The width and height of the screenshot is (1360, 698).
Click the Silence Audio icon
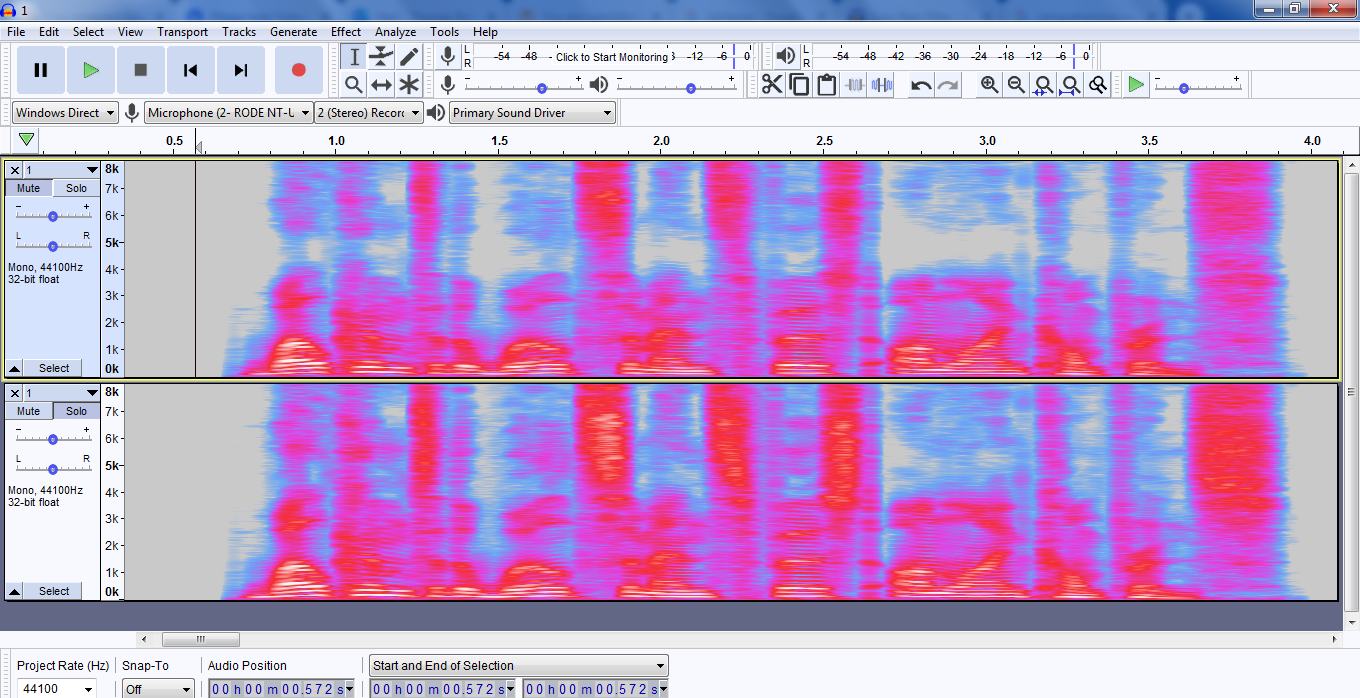click(881, 85)
